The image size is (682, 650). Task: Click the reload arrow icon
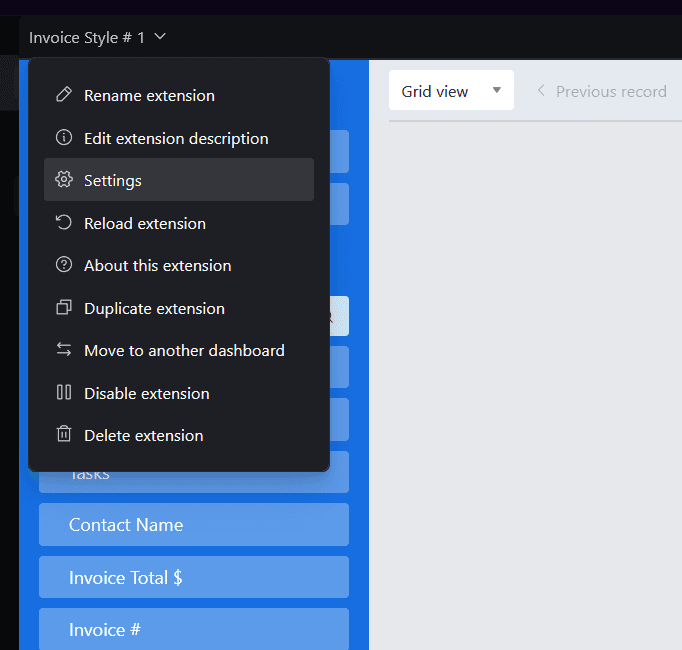[x=64, y=222]
